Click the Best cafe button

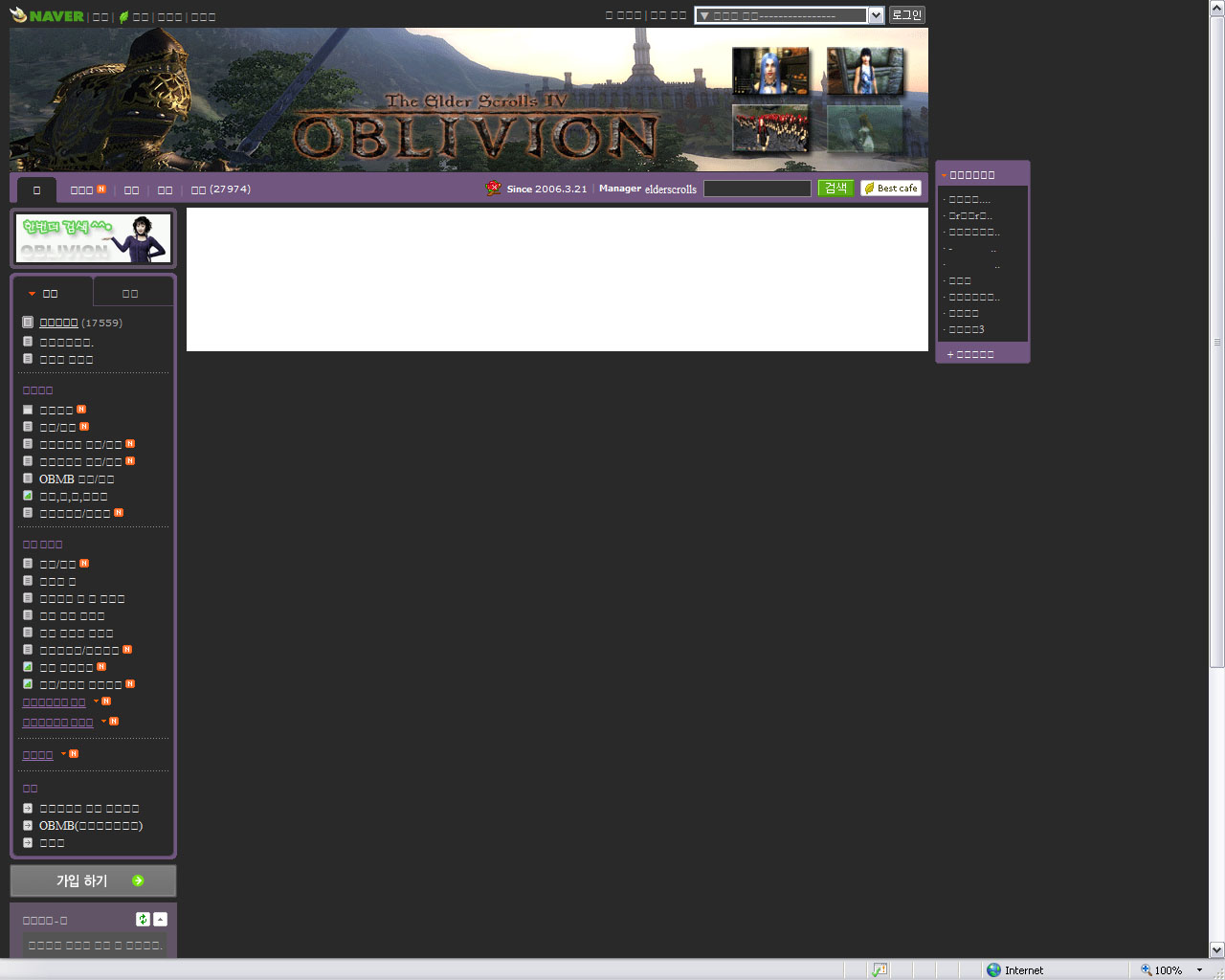pos(891,189)
